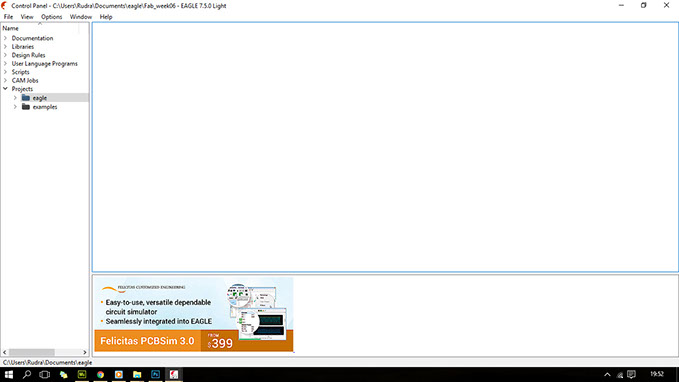
Task: Select Design Rules in the tree
Action: [28, 55]
